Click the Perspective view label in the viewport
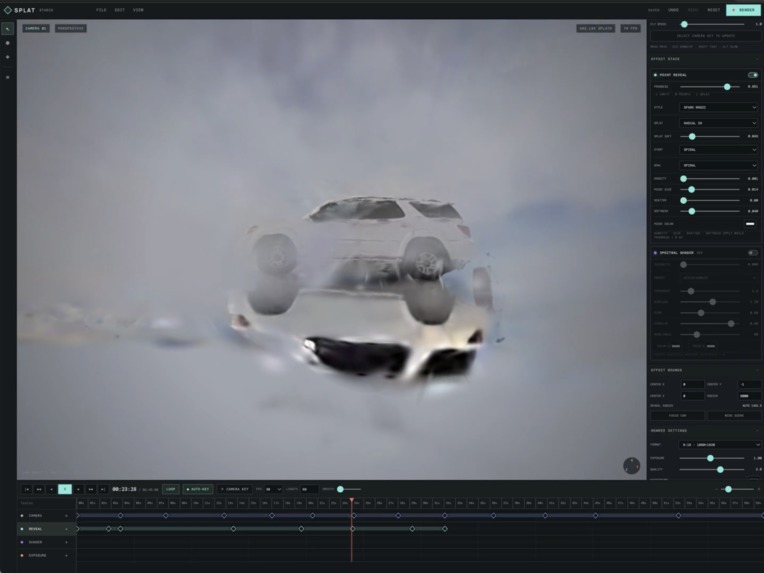The height and width of the screenshot is (573, 764). point(71,28)
